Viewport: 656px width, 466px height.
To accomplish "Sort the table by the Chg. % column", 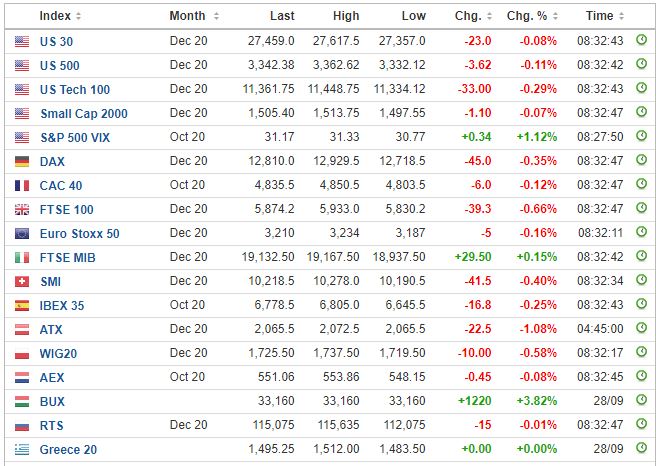I will (x=532, y=16).
